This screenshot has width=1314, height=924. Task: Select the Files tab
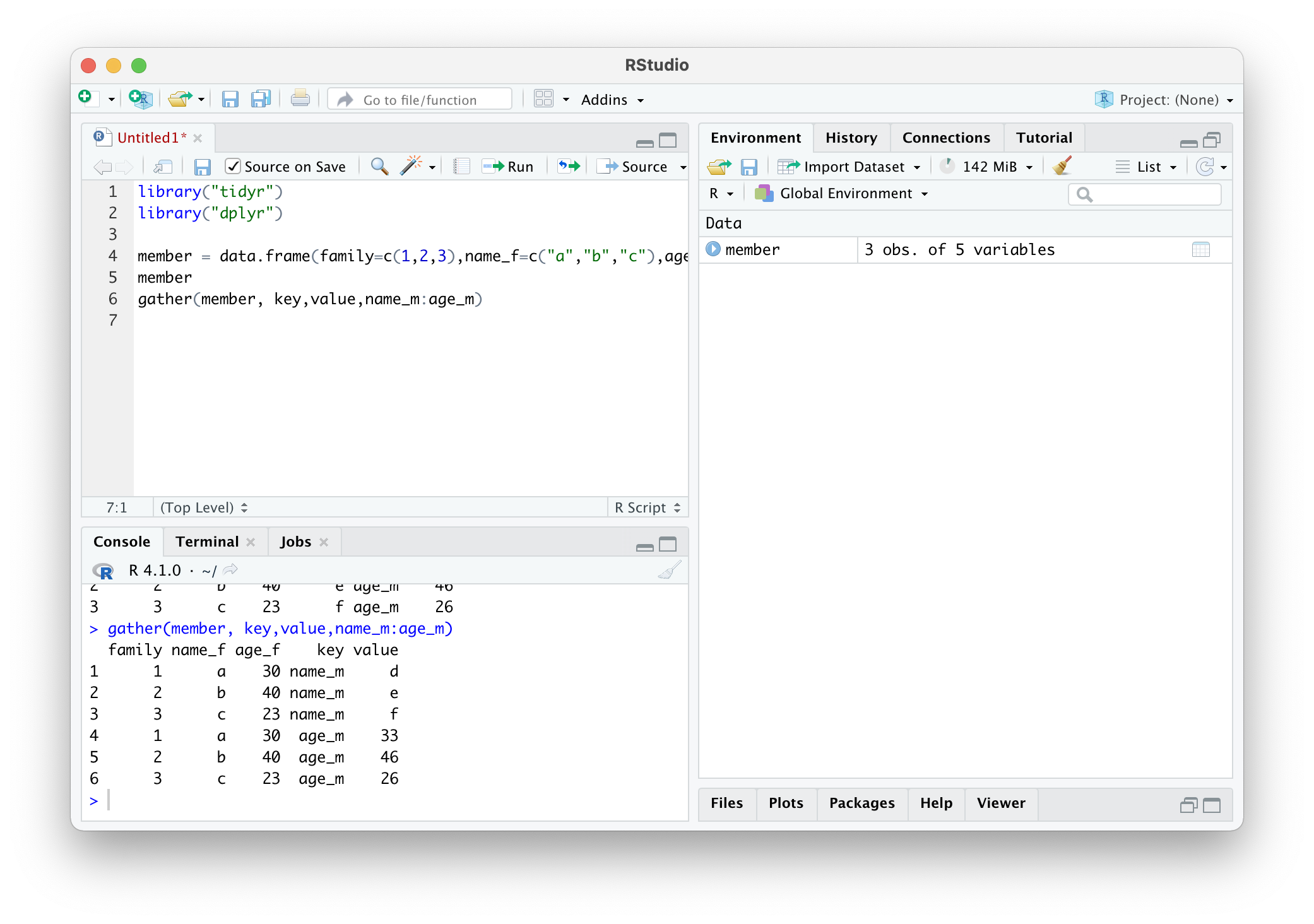[726, 803]
